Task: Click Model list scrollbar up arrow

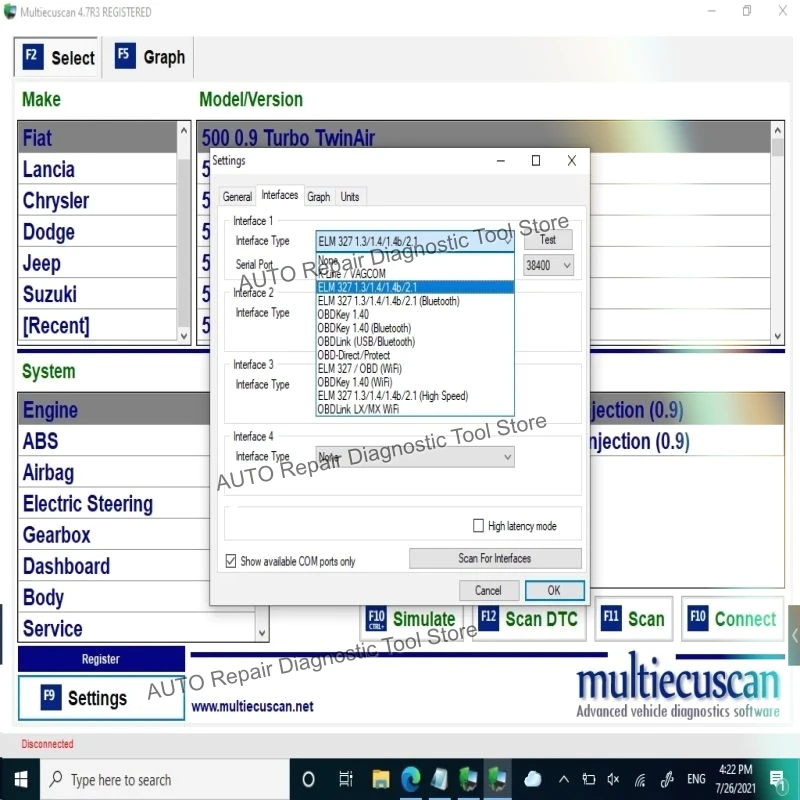Action: pyautogui.click(x=777, y=131)
